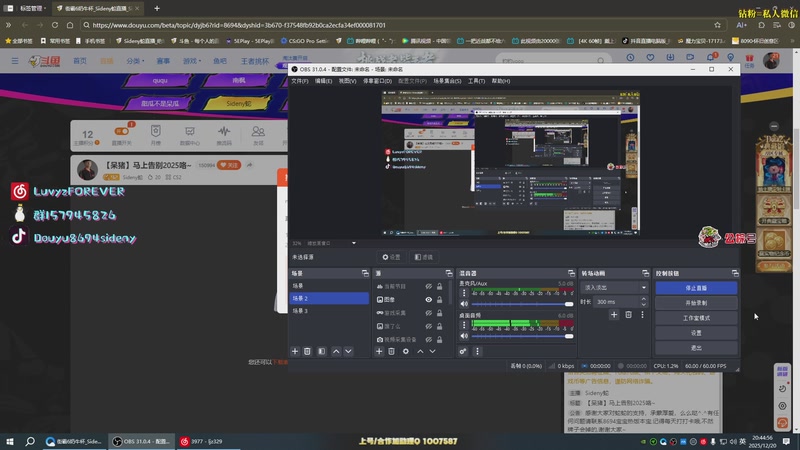
Task: Add a new source with the plus icon
Action: pyautogui.click(x=379, y=351)
